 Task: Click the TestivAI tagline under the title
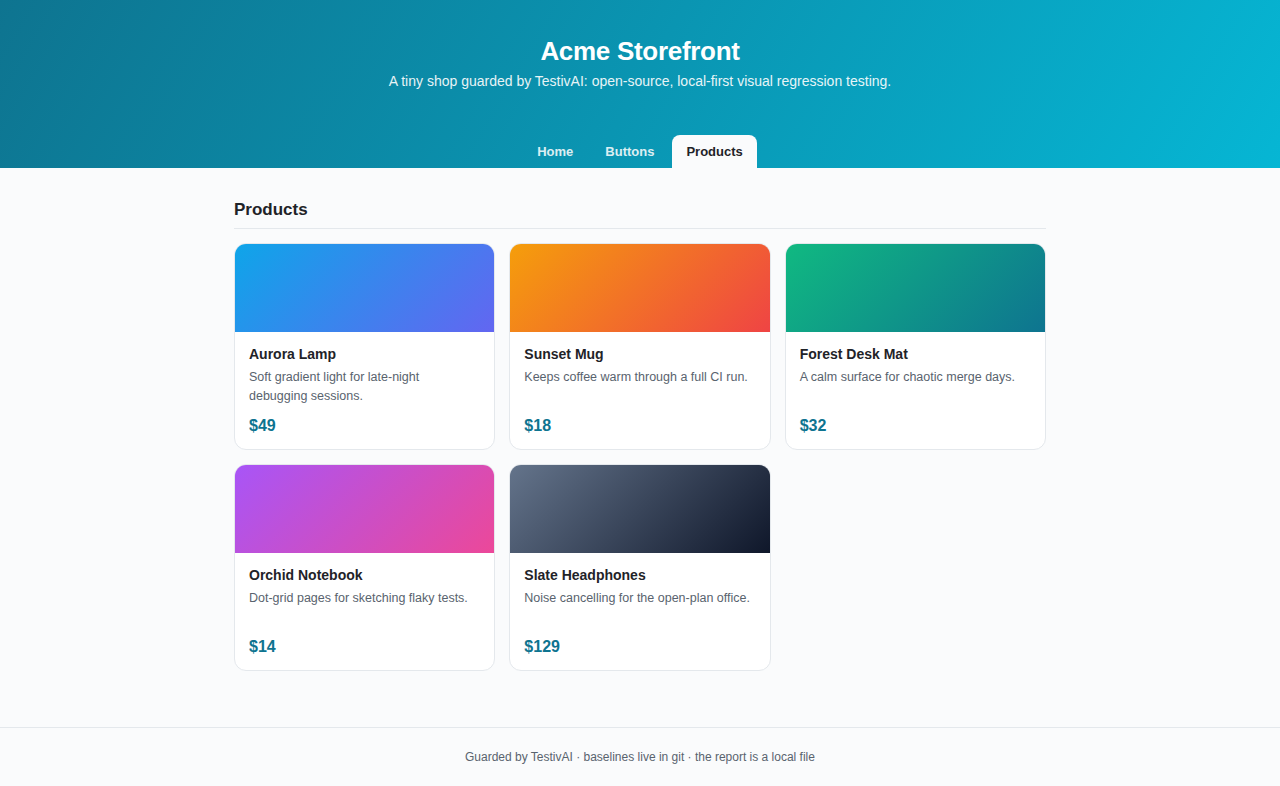(640, 81)
